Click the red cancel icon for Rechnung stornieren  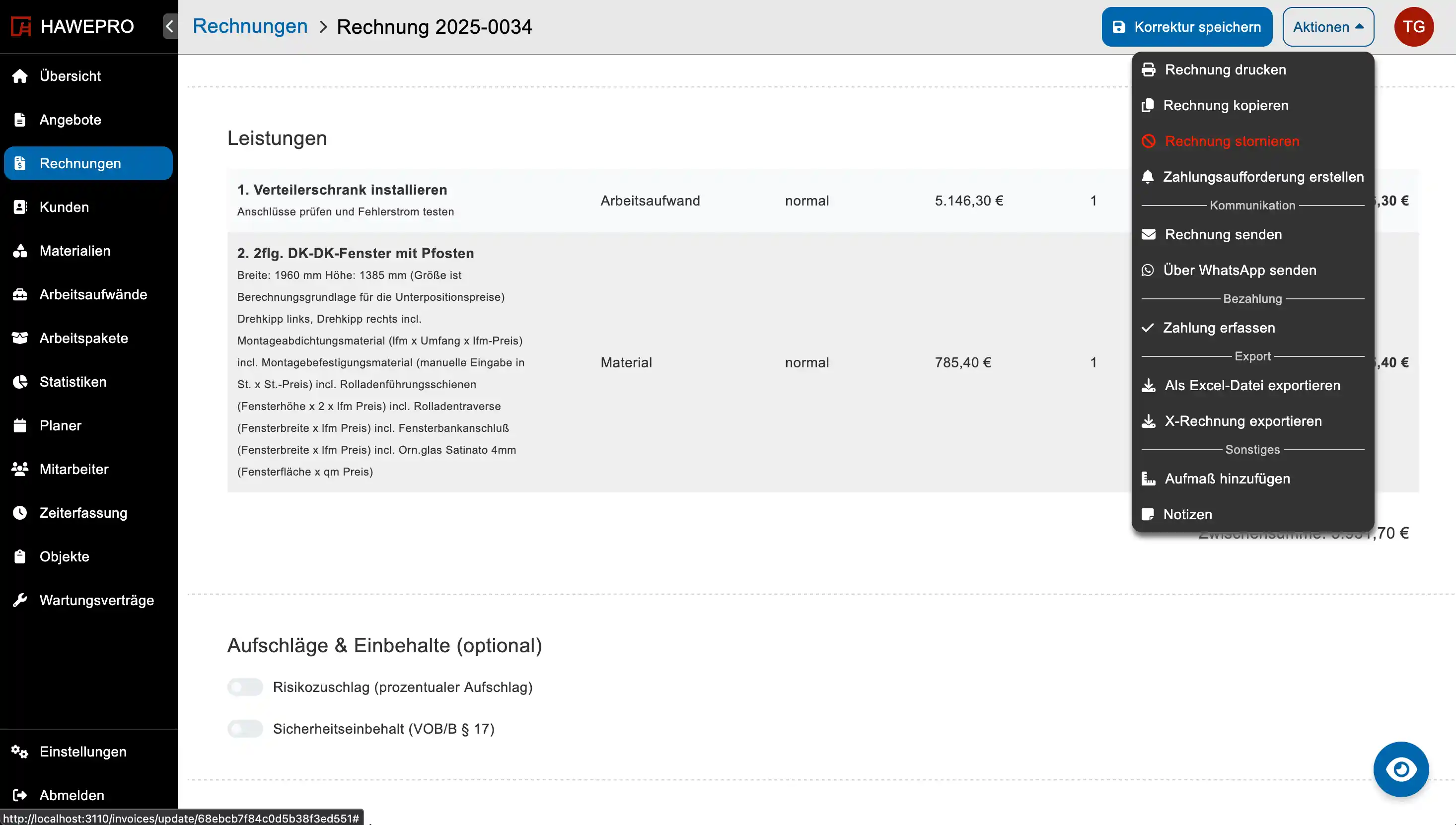1148,141
